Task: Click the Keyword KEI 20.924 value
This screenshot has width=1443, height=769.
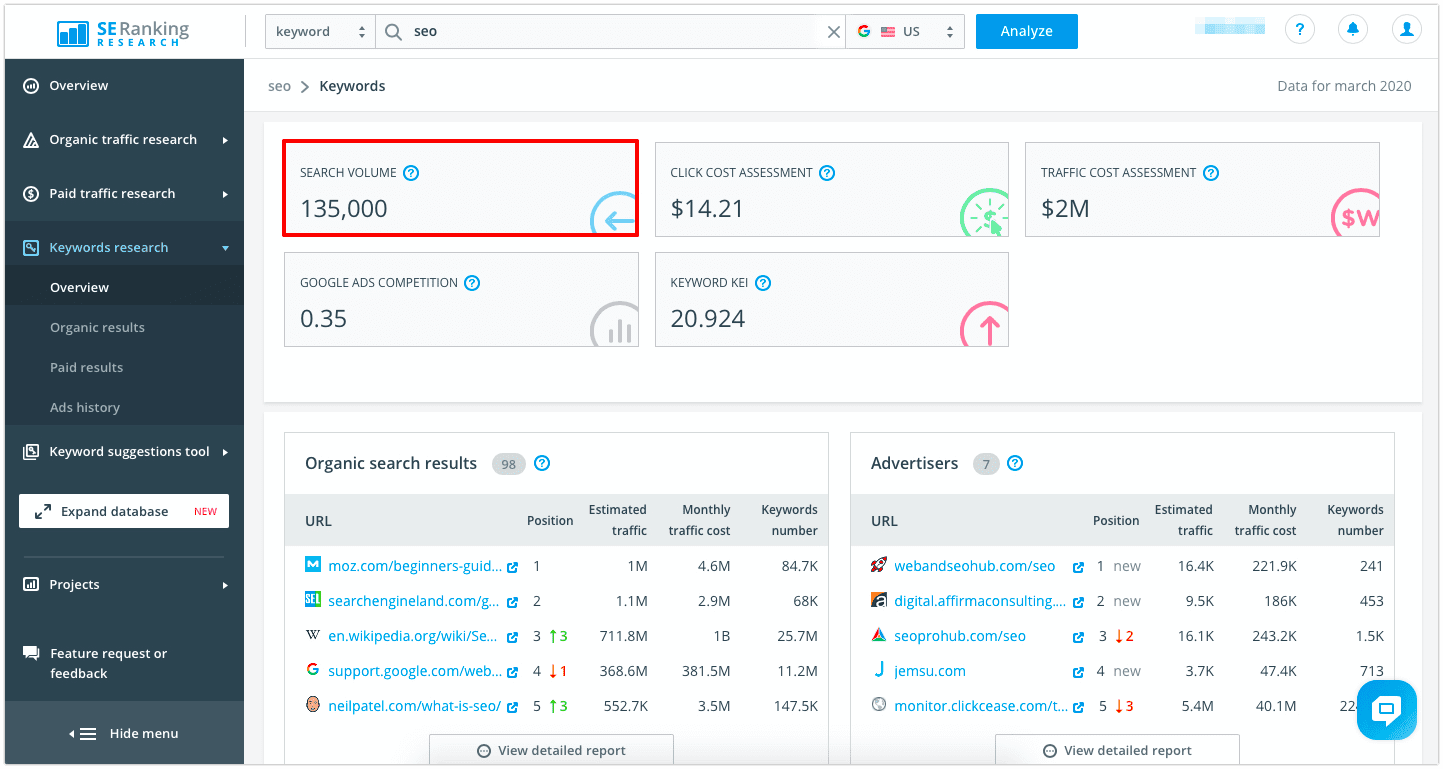Action: [708, 319]
